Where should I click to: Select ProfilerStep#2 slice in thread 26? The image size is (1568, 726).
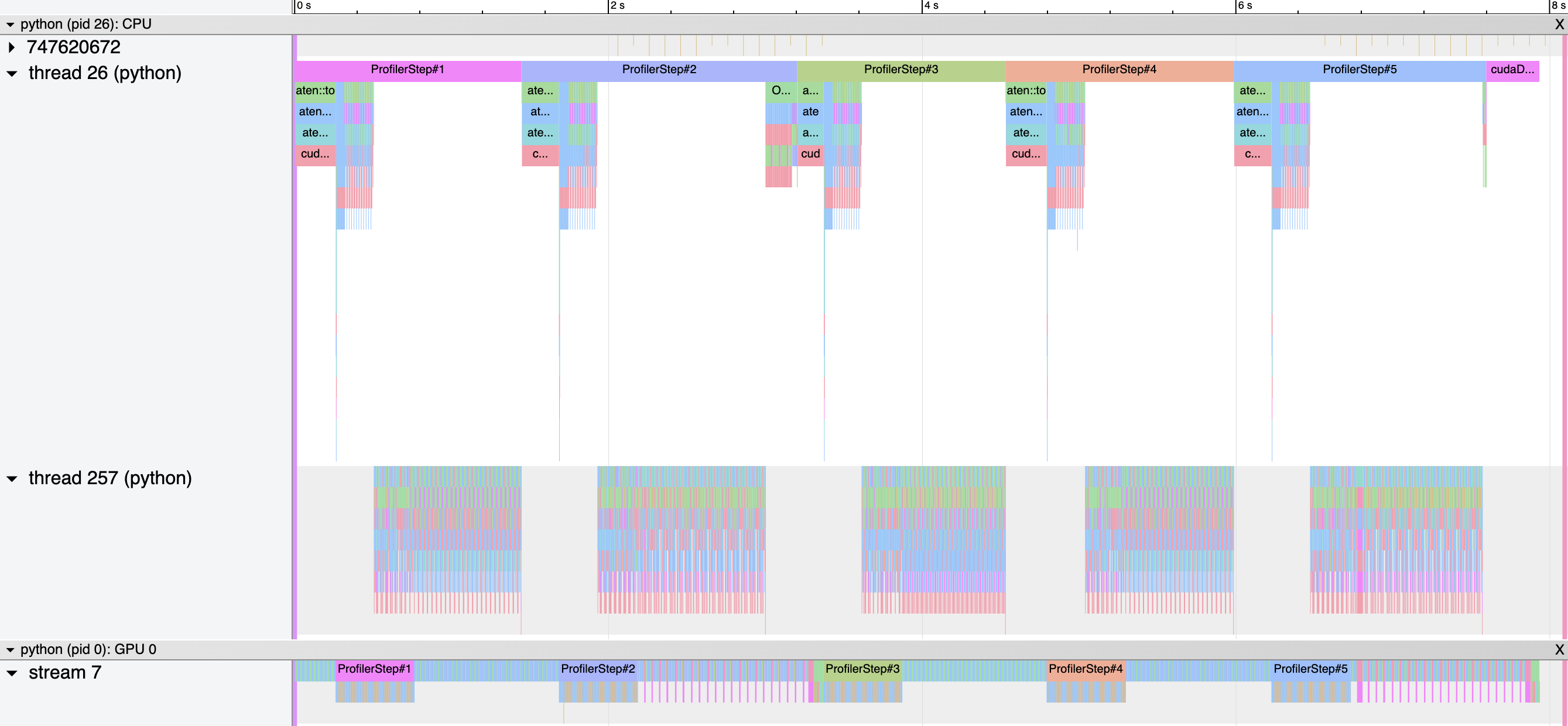(x=659, y=69)
